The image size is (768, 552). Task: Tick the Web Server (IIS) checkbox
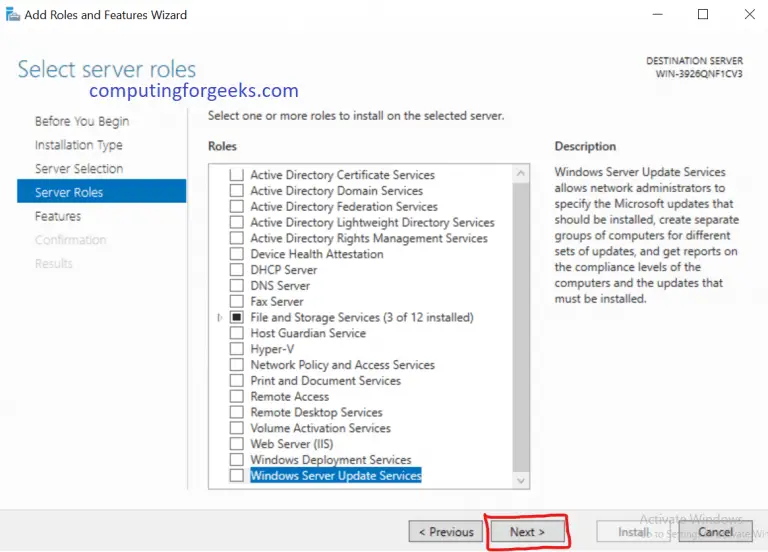pos(237,444)
